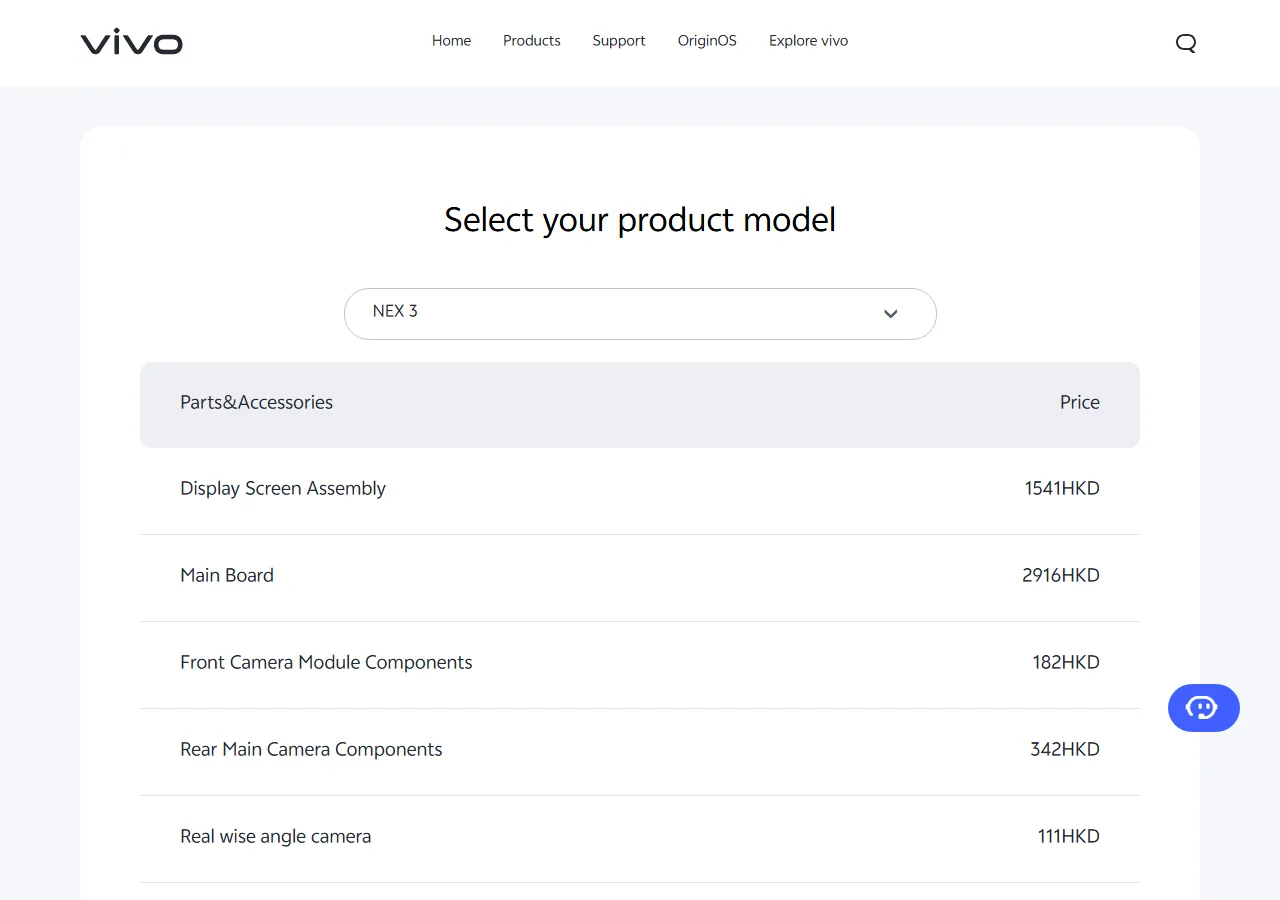Image resolution: width=1280 pixels, height=900 pixels.
Task: Click the Price column header
Action: click(x=1080, y=402)
